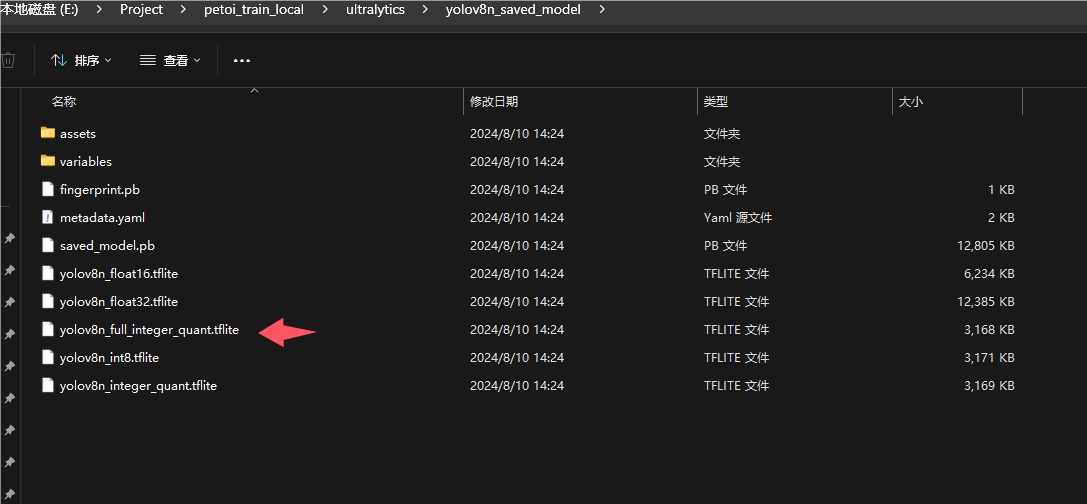Open the 查看 view dropdown
The image size is (1087, 504).
(170, 60)
